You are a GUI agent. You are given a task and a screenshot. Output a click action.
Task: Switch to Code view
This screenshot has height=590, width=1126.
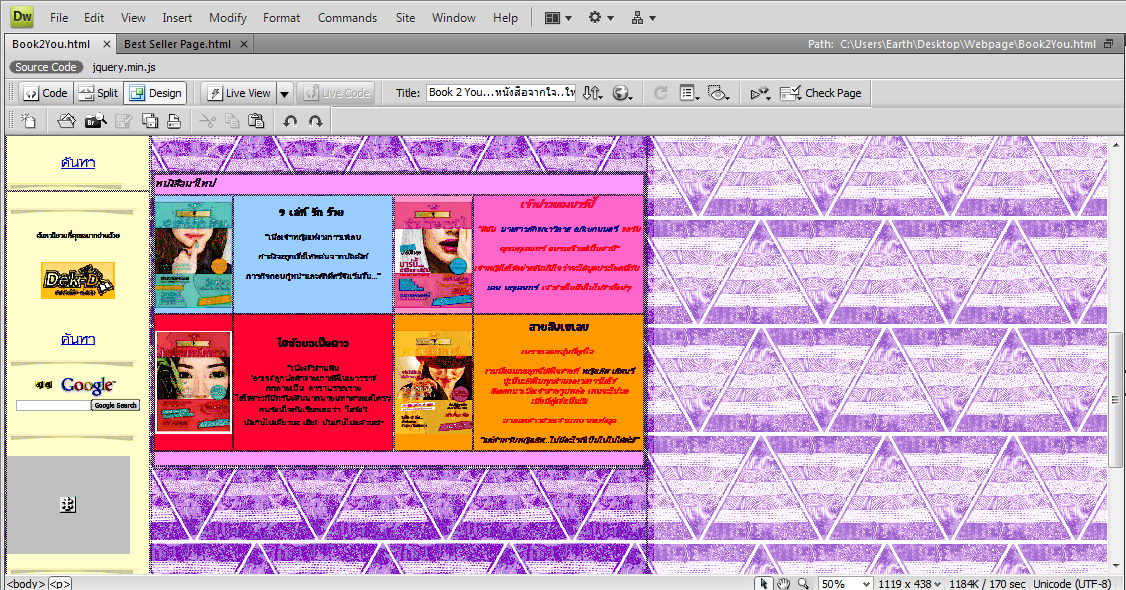click(45, 93)
